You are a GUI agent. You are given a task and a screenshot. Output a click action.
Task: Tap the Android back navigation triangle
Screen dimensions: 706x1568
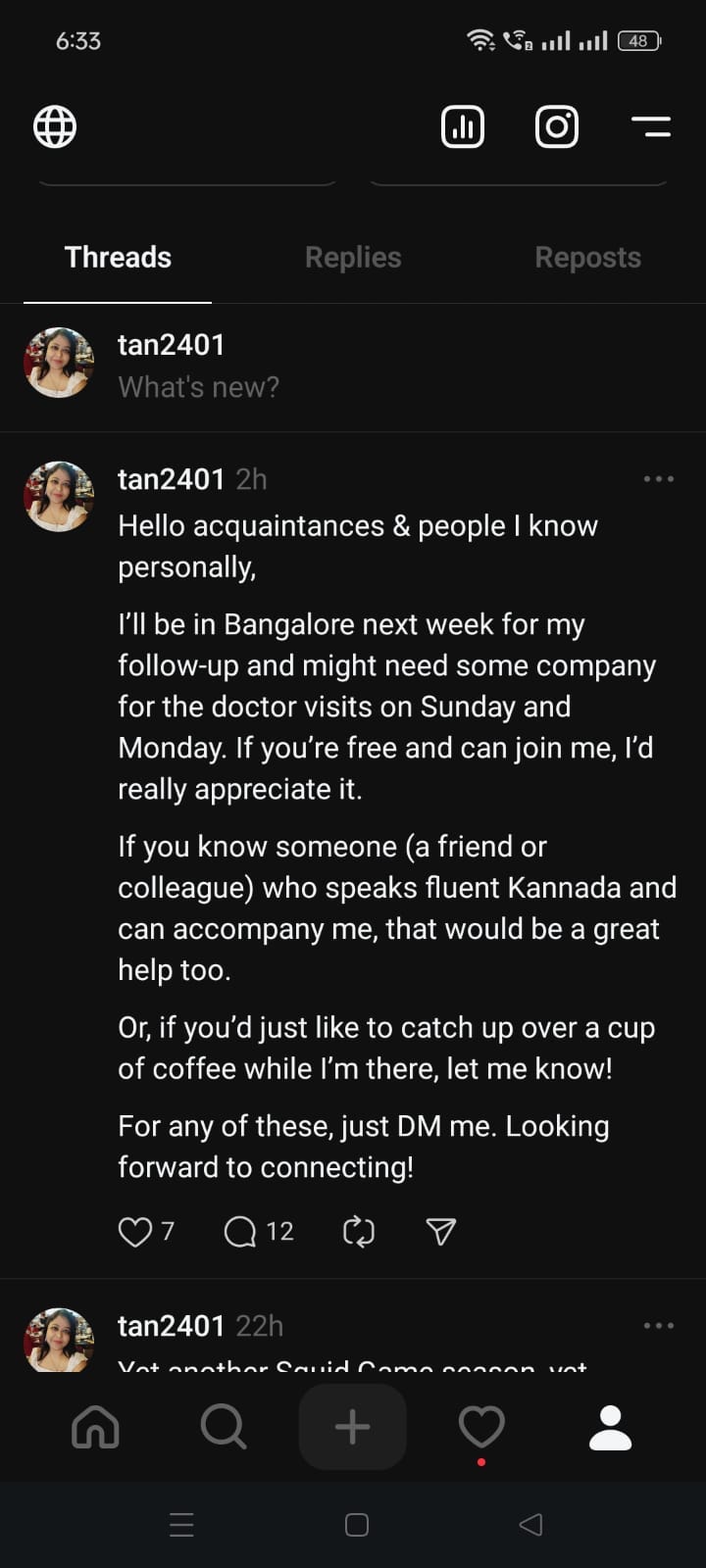pos(530,1524)
